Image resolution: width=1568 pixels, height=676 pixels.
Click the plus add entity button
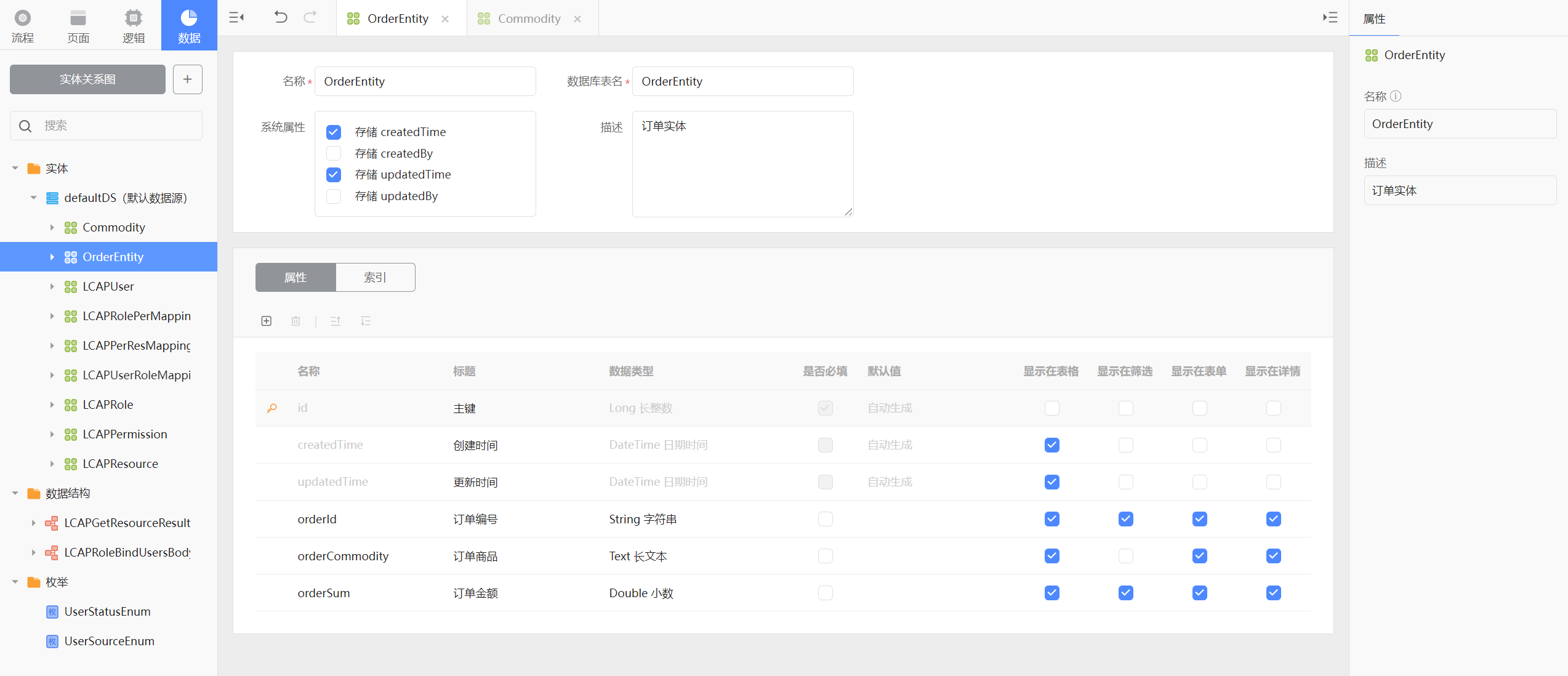(188, 79)
